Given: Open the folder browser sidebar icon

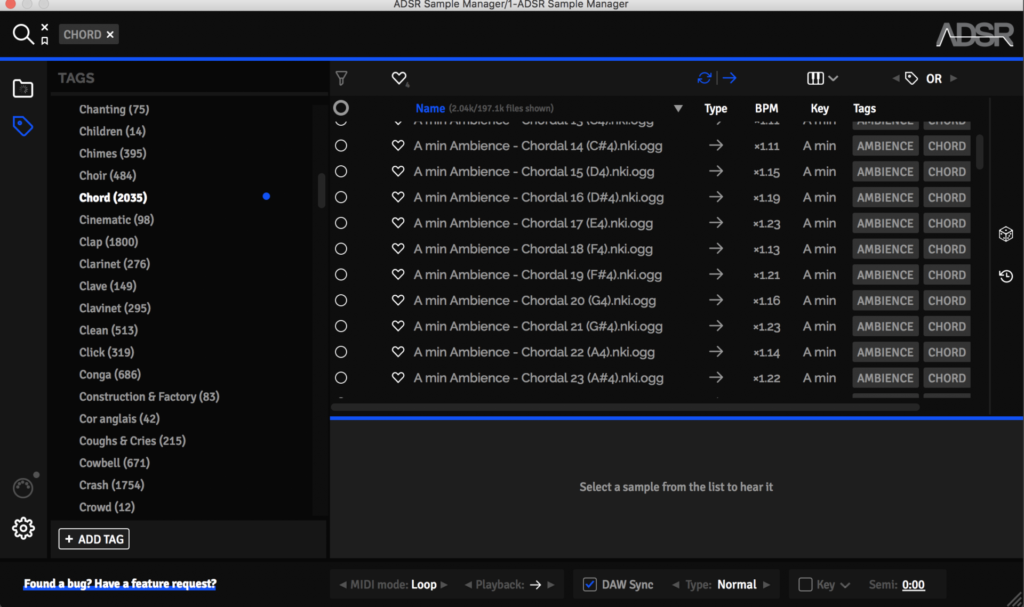Looking at the screenshot, I should [23, 89].
